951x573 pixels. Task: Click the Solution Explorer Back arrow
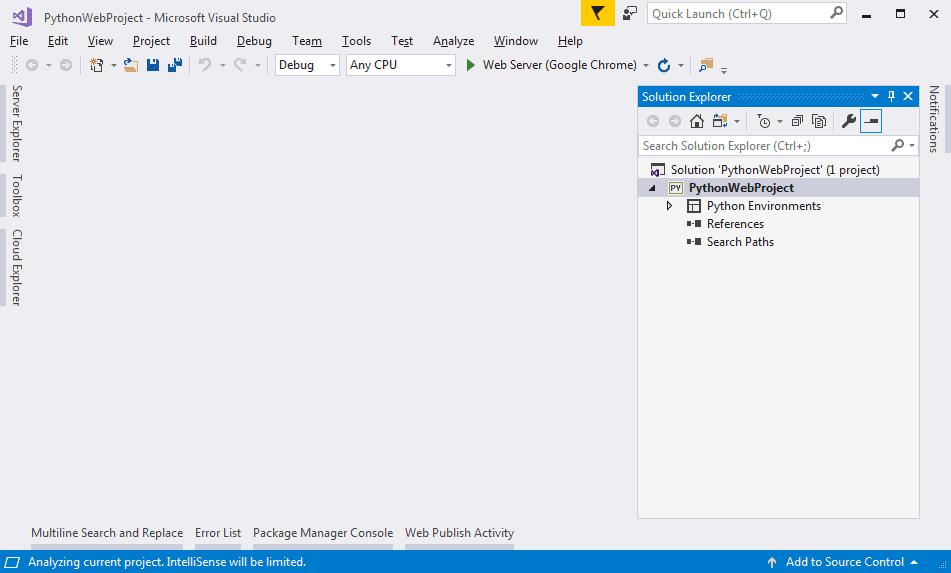[653, 121]
